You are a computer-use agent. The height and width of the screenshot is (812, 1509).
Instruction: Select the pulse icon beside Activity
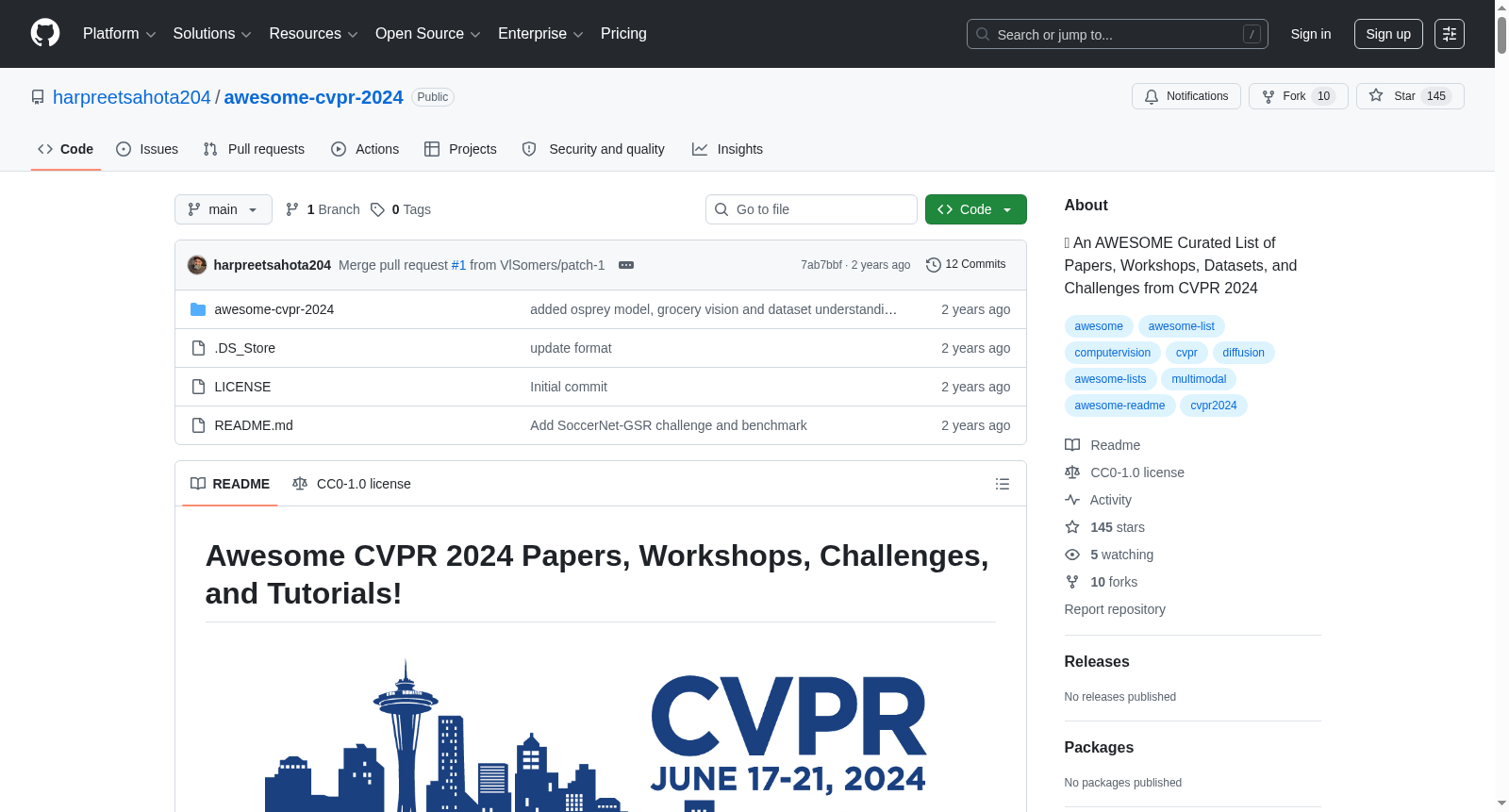point(1072,500)
